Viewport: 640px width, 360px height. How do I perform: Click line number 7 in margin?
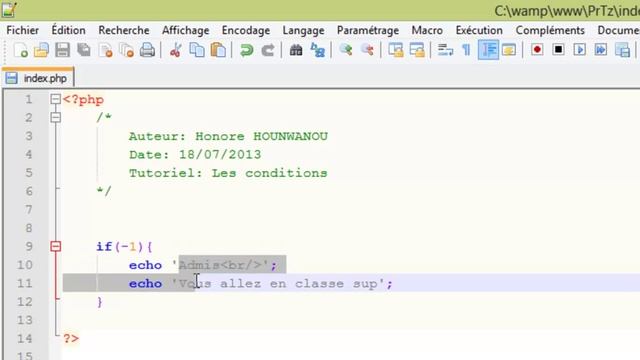pyautogui.click(x=29, y=209)
